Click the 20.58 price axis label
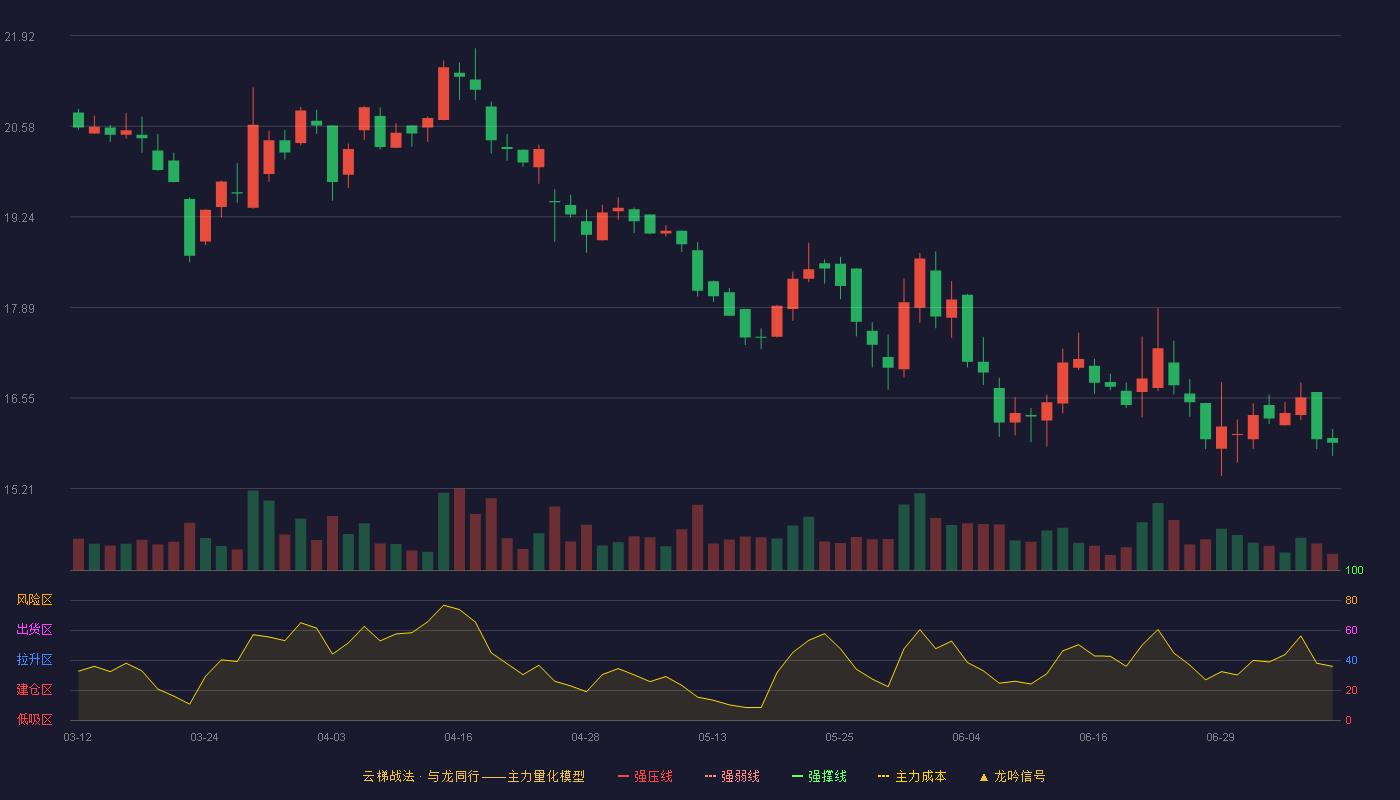 [x=19, y=127]
